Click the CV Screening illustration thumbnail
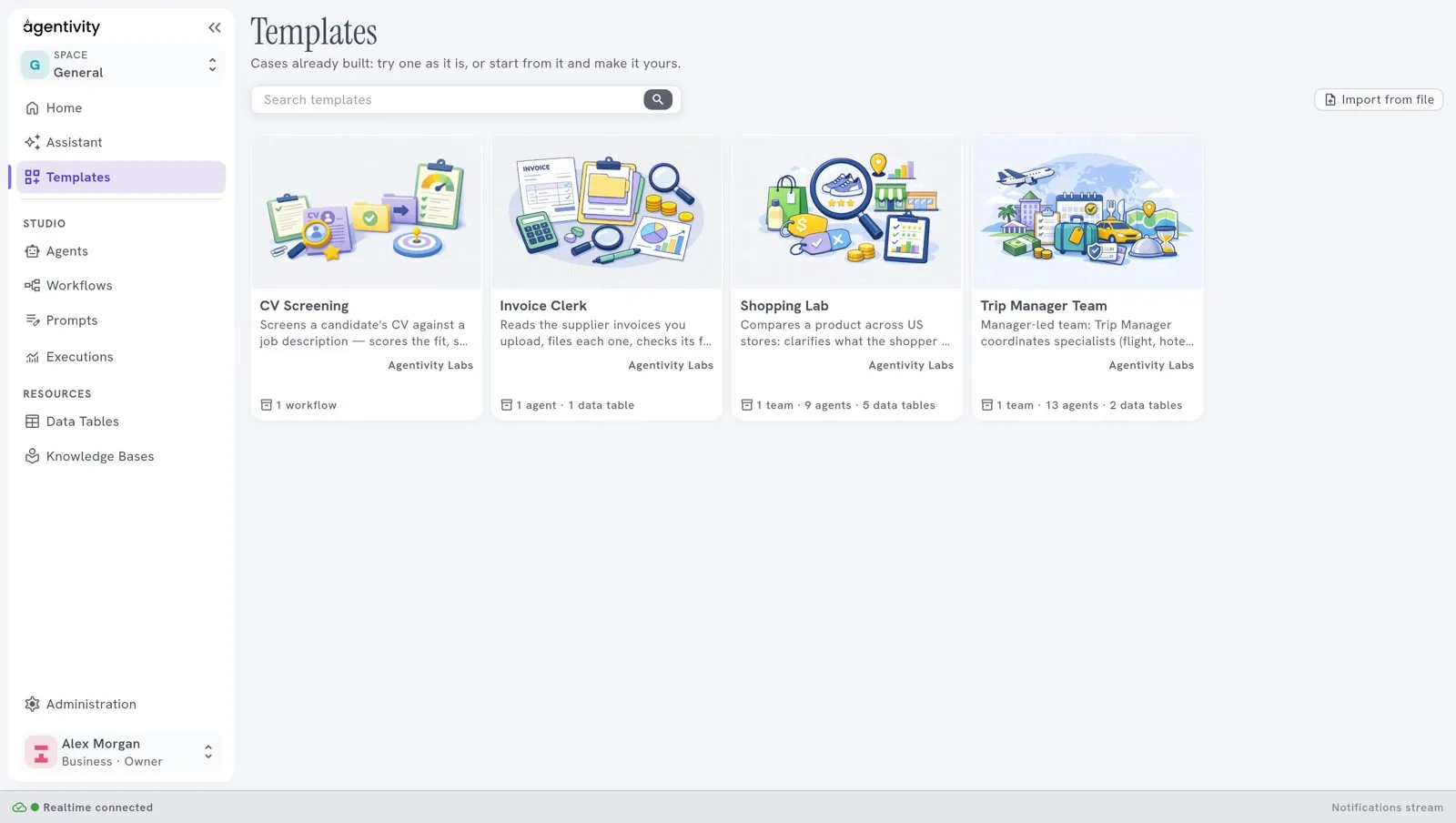 click(367, 212)
